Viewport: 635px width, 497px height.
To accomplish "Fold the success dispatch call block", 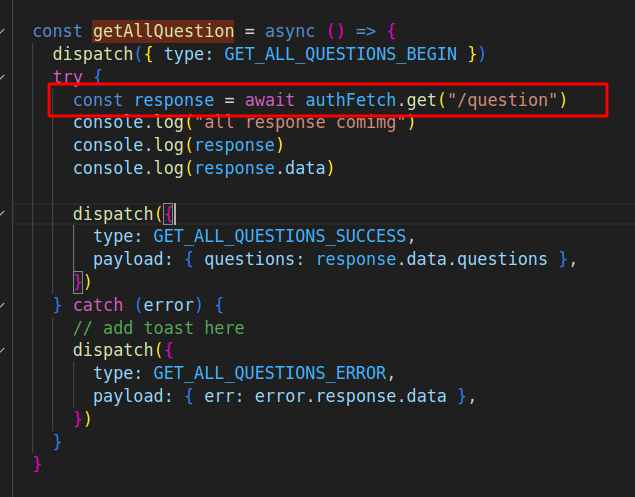I will click(x=4, y=214).
